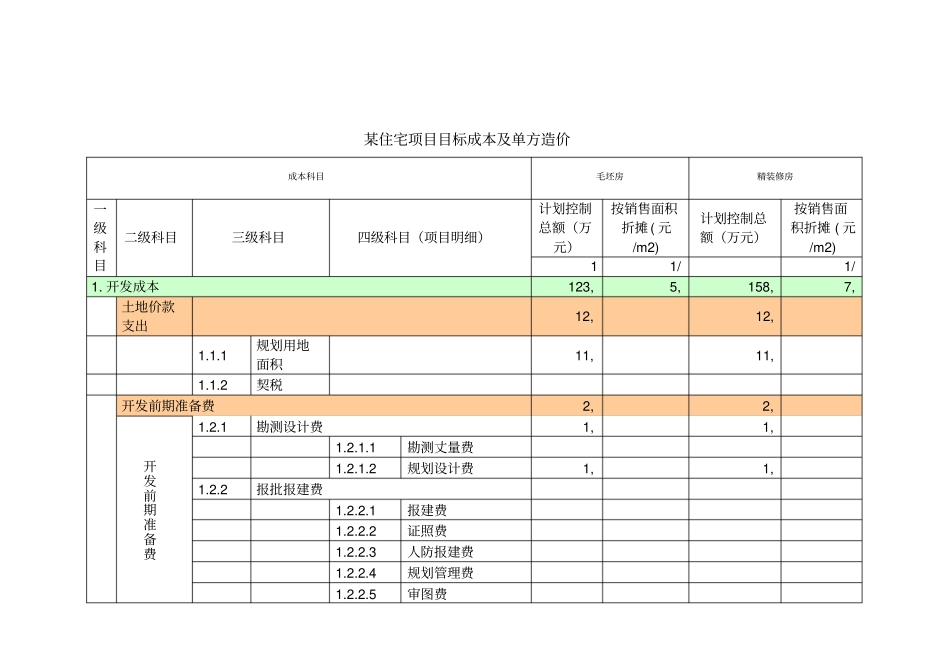The width and height of the screenshot is (950, 672).
Task: Select code cell 1.2.1.2
Action: pyautogui.click(x=365, y=468)
